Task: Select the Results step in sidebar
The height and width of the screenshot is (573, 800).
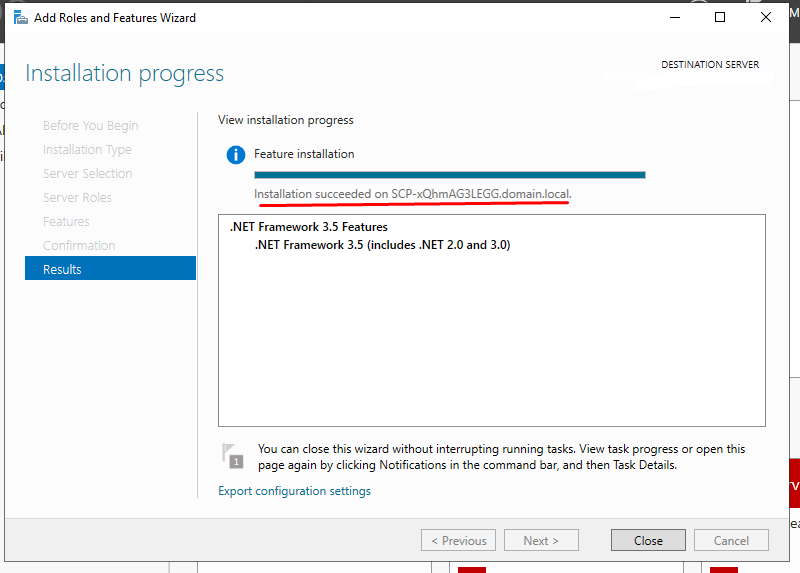Action: coord(110,268)
